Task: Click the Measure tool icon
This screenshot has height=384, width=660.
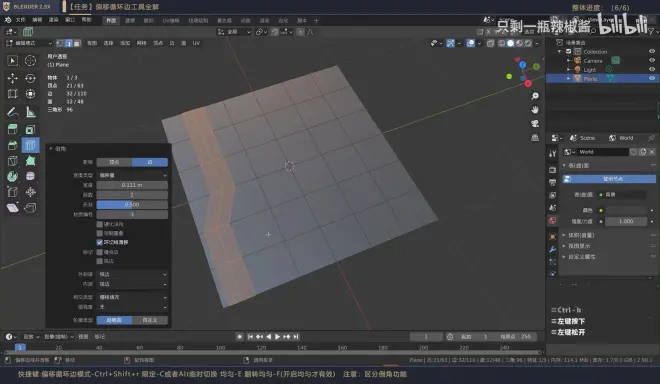Action: pyautogui.click(x=30, y=112)
